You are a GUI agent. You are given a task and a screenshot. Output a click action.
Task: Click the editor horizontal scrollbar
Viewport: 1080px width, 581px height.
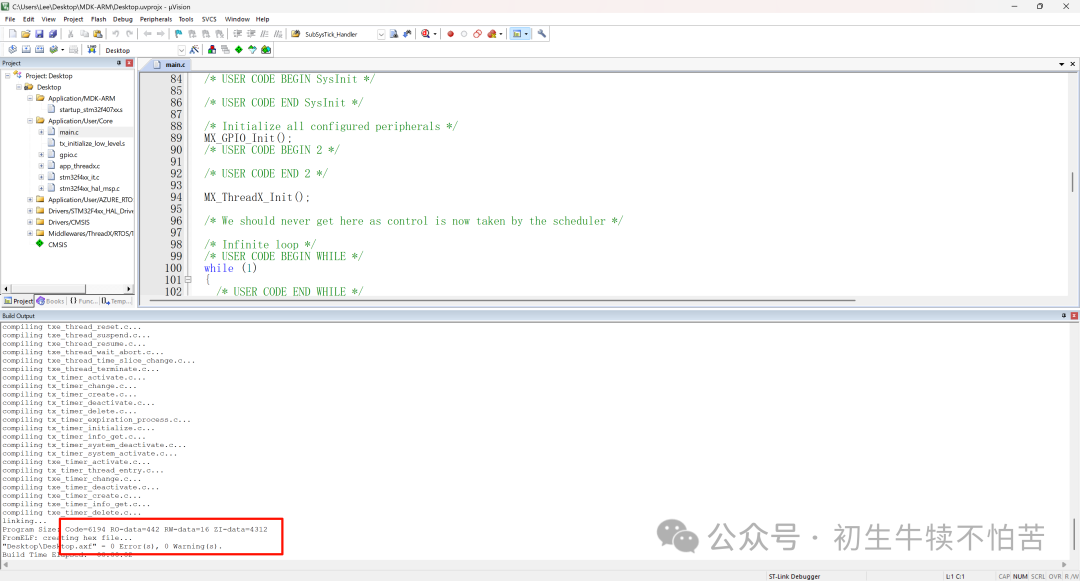click(502, 300)
